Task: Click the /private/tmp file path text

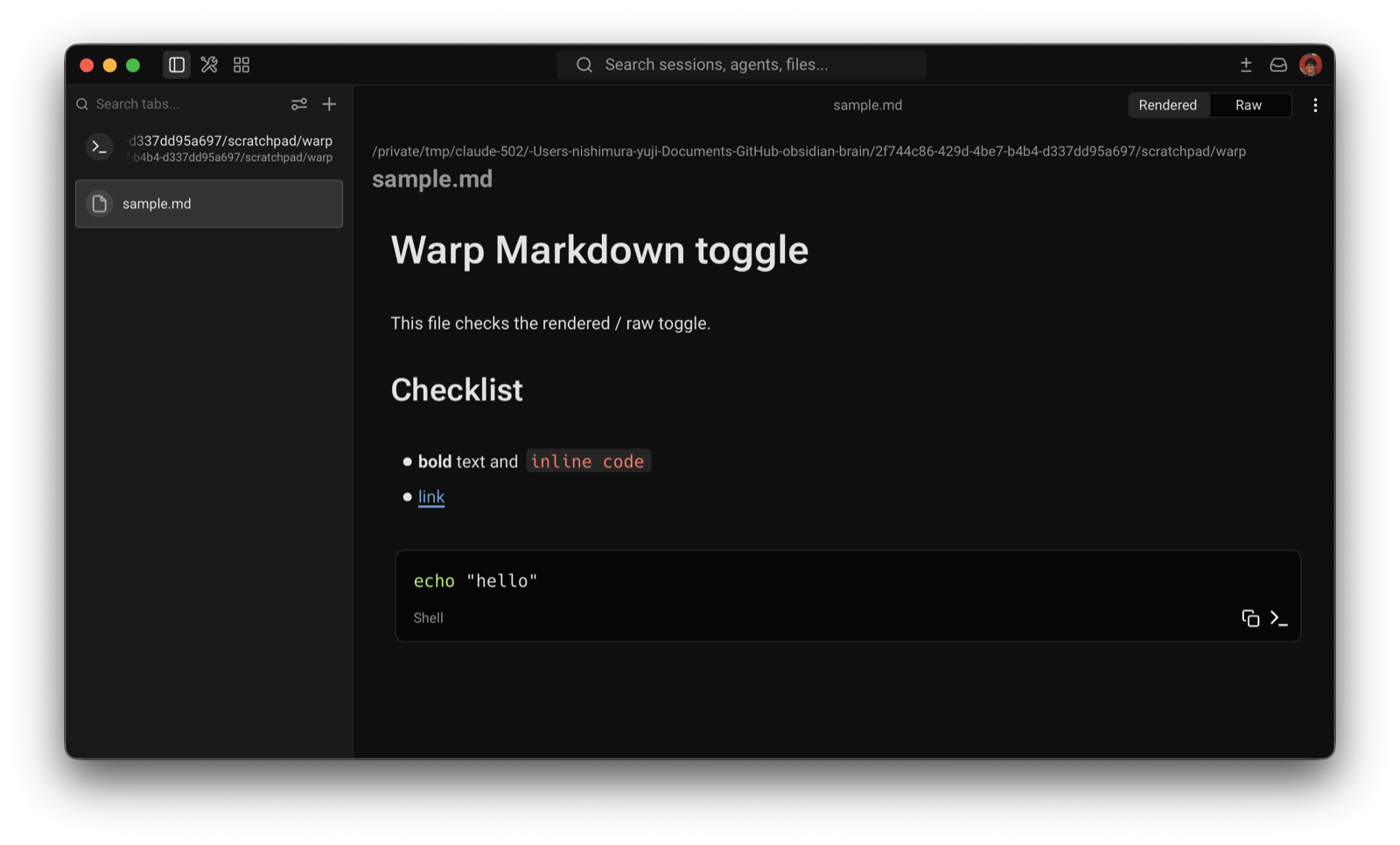Action: (808, 151)
